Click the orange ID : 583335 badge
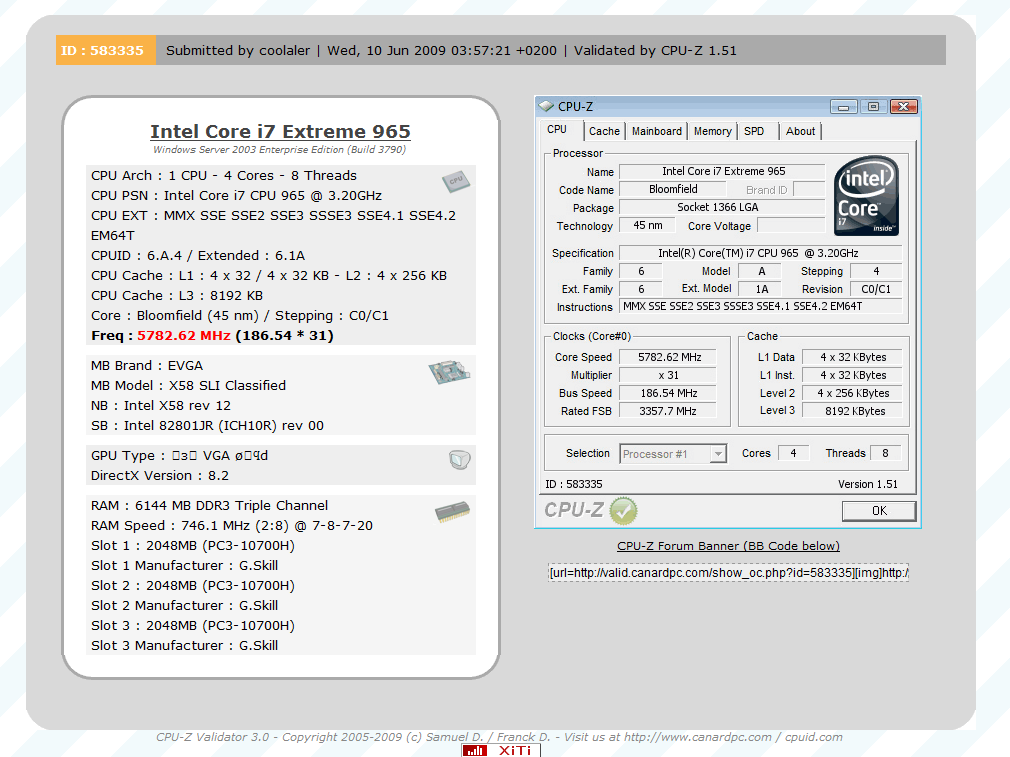Image resolution: width=1010 pixels, height=757 pixels. click(x=106, y=50)
